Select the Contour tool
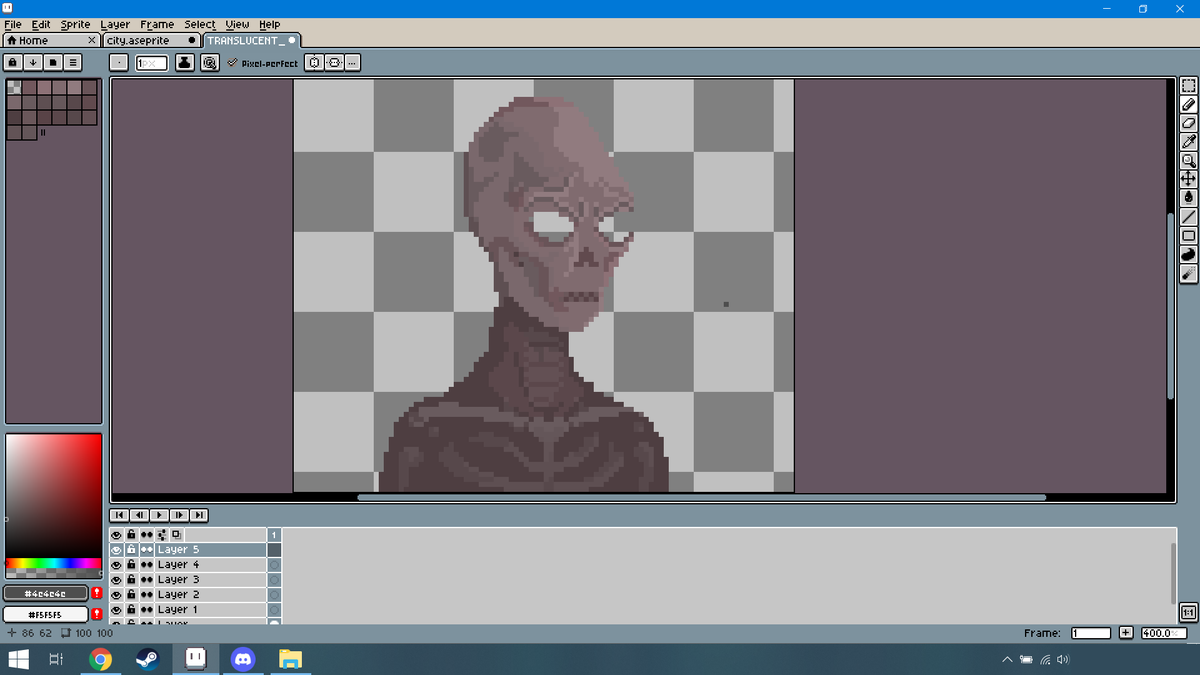This screenshot has width=1200, height=675. pos(1188,254)
